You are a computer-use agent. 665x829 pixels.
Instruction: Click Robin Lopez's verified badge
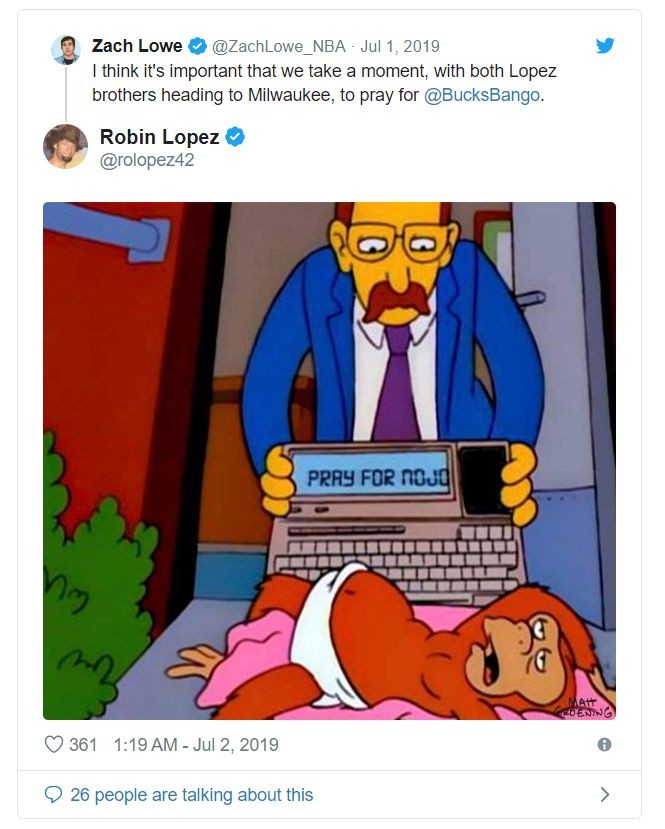(235, 137)
